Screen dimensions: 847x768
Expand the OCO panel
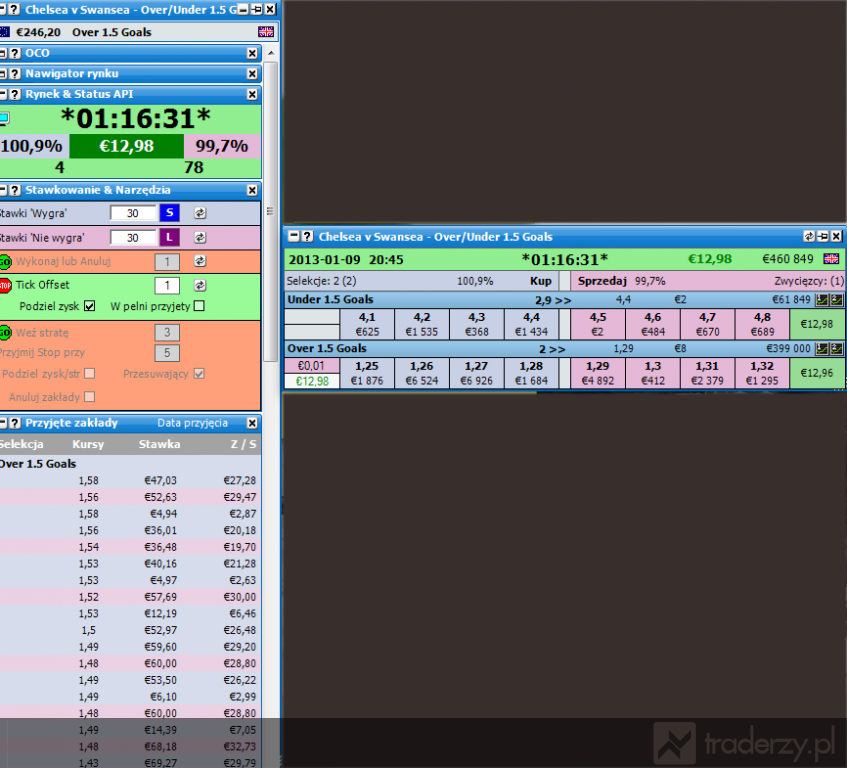pos(3,53)
